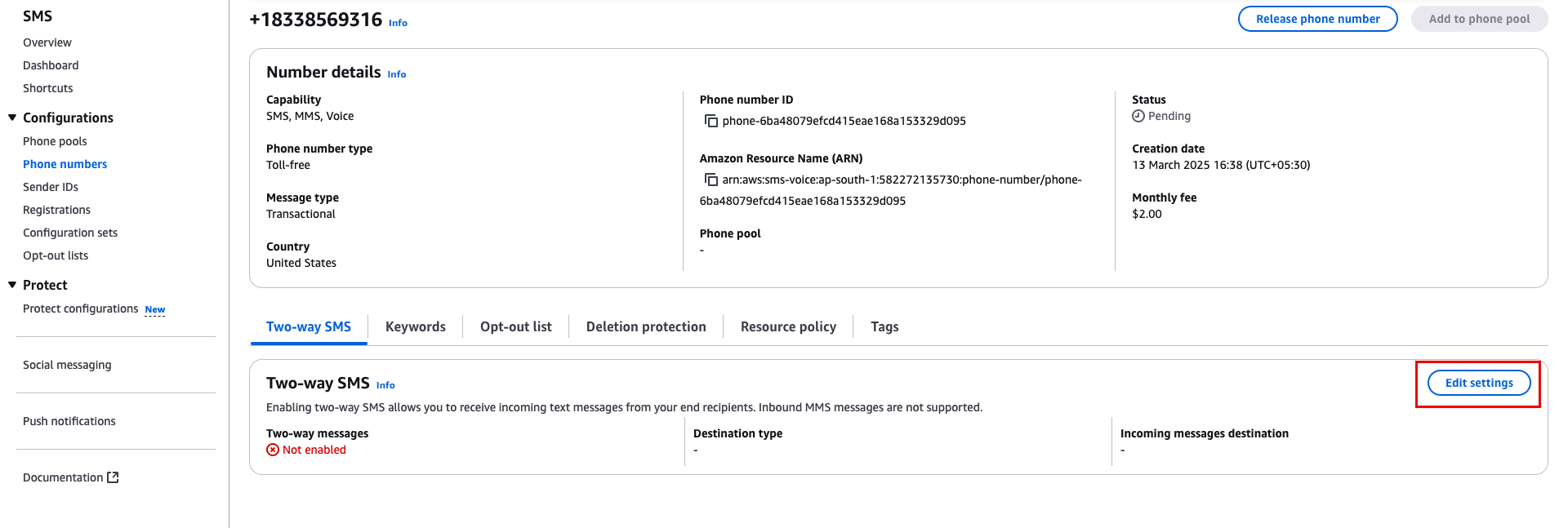
Task: Navigate to Phone pools in sidebar
Action: 55,141
